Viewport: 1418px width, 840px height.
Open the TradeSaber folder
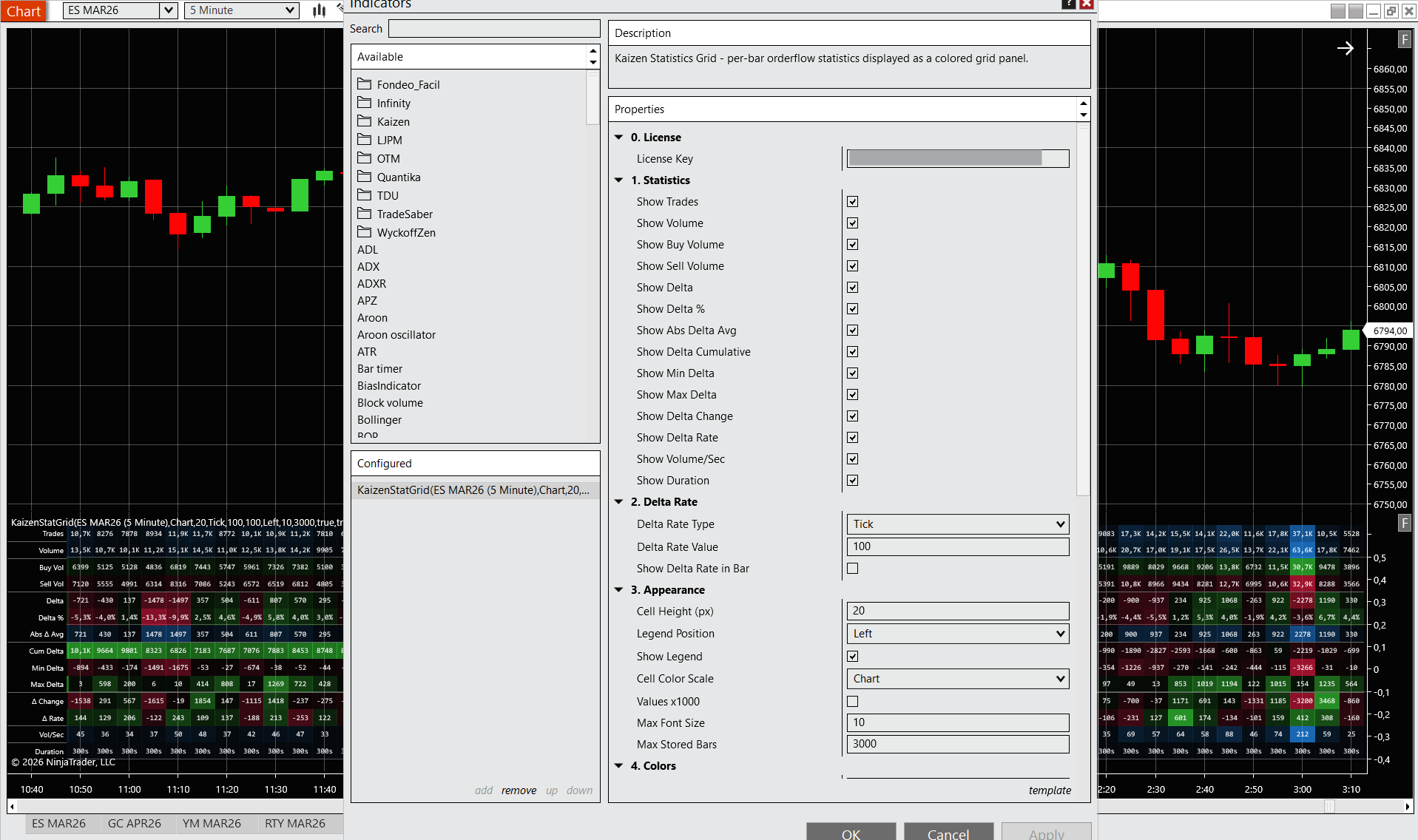[x=405, y=214]
